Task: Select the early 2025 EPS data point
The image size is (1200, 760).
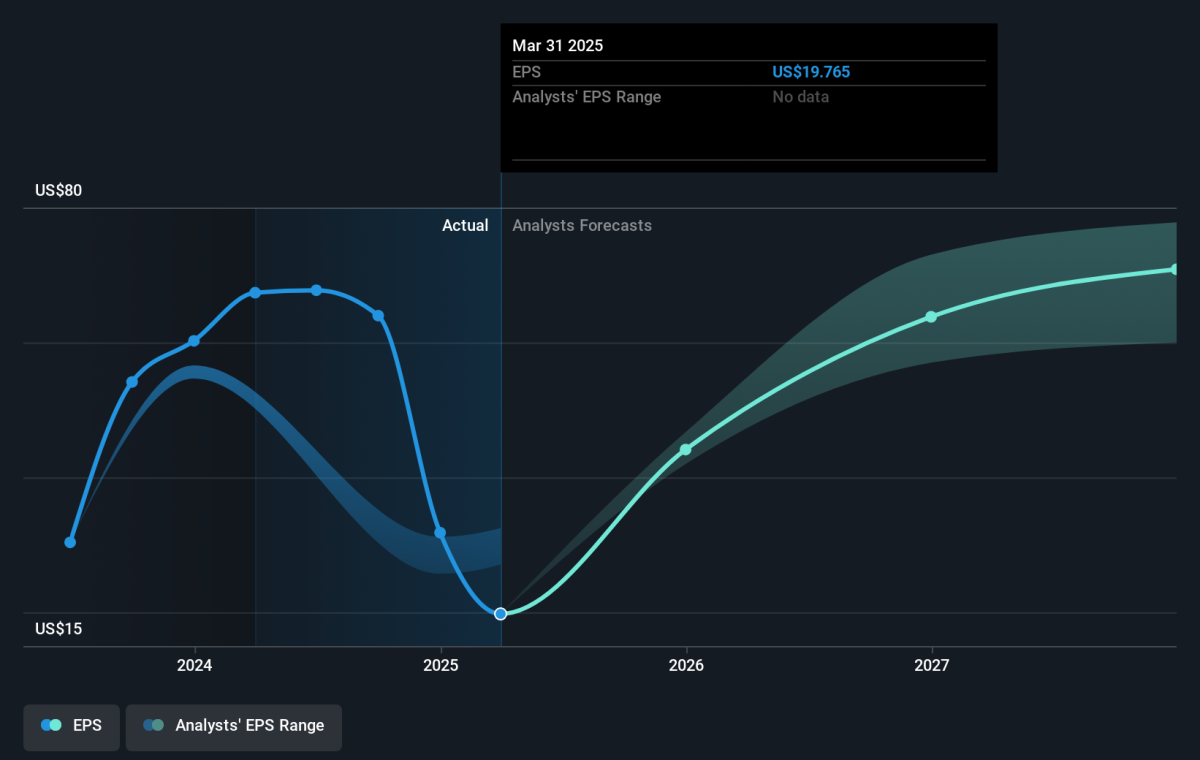Action: coord(440,533)
